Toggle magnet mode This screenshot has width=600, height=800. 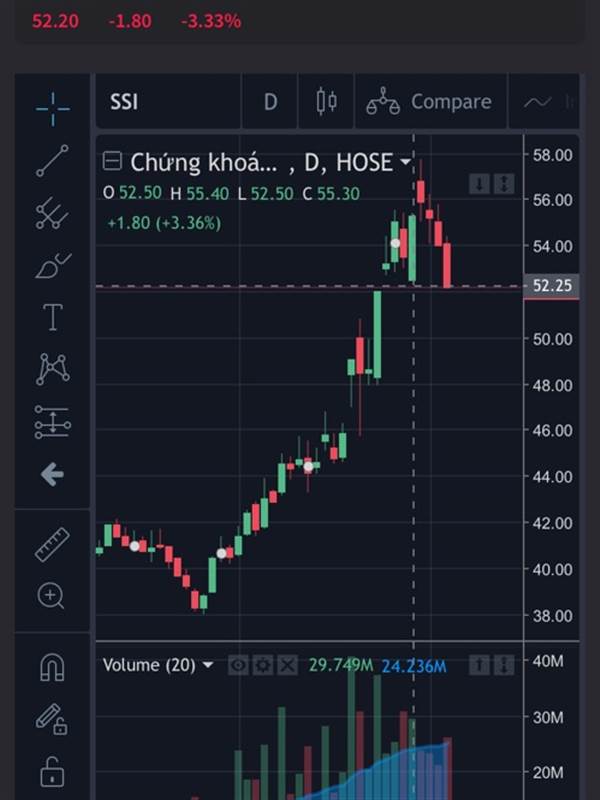53,667
